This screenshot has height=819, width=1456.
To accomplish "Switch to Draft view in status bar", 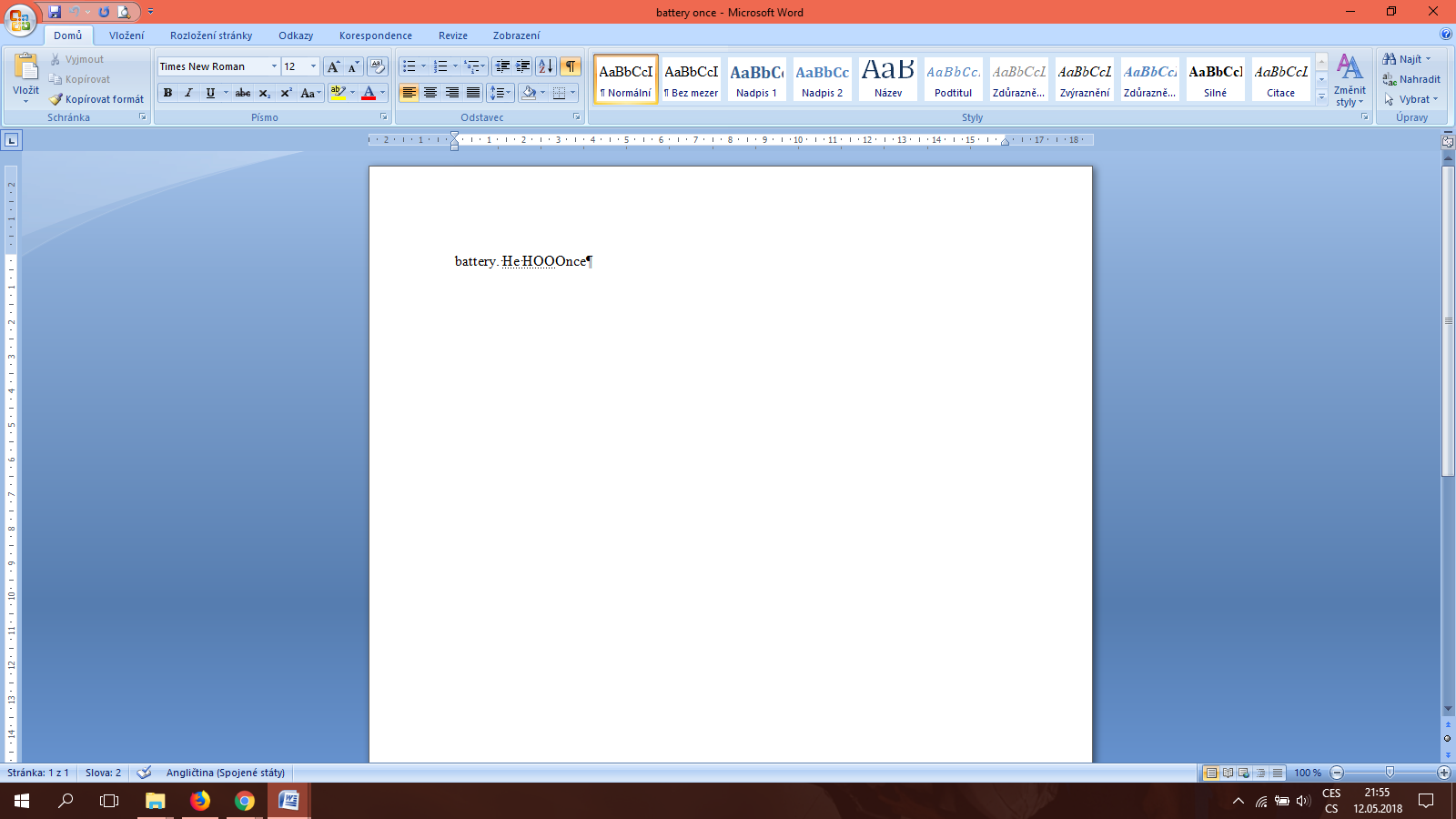I will [1278, 773].
